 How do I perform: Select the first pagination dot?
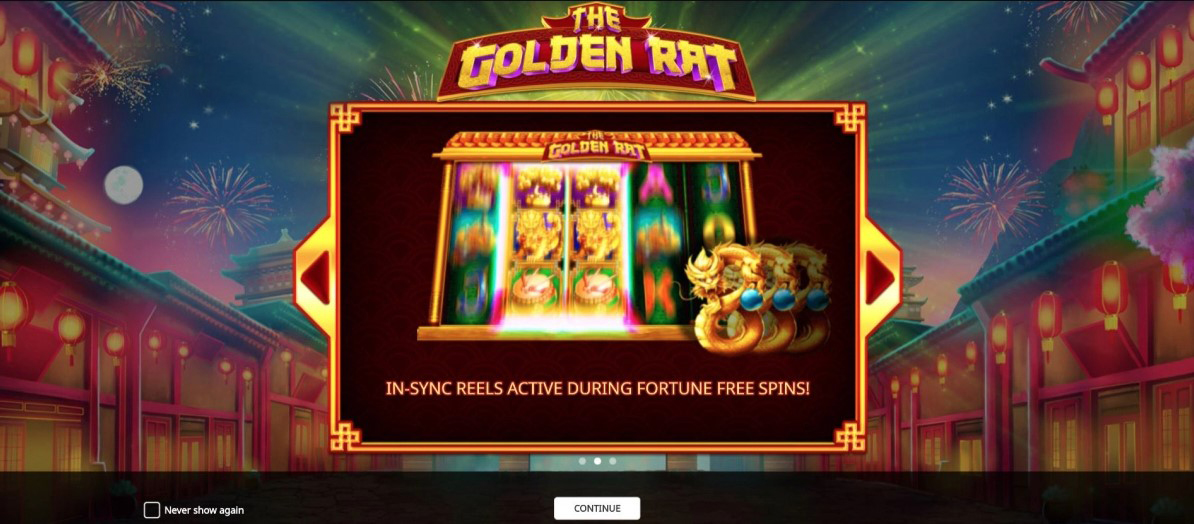(x=583, y=461)
